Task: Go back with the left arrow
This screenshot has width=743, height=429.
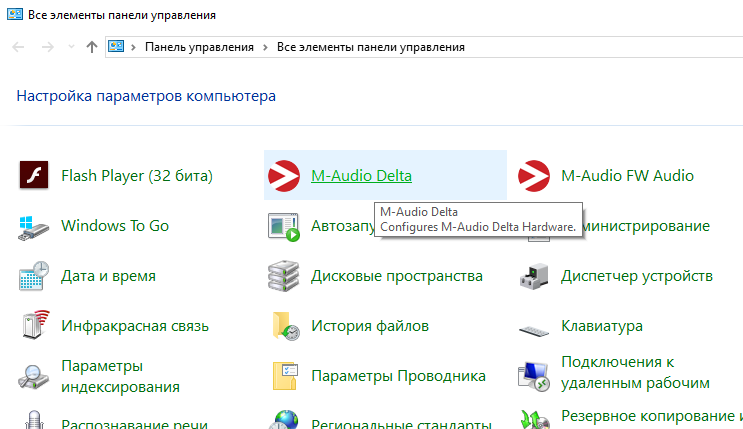Action: point(18,47)
